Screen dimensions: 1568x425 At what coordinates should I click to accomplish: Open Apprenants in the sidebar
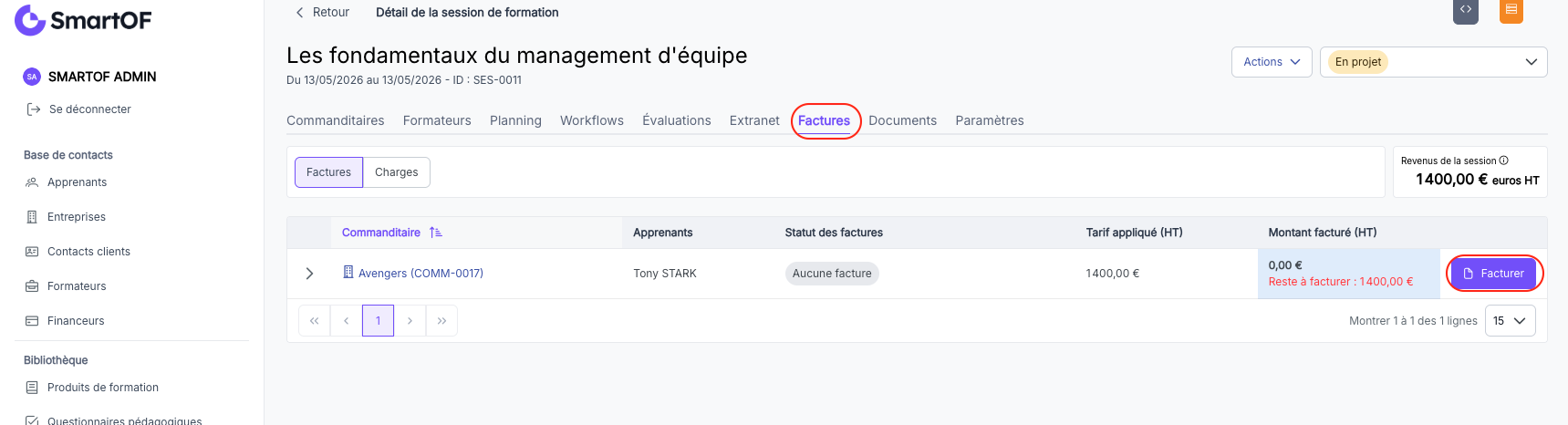click(x=77, y=182)
